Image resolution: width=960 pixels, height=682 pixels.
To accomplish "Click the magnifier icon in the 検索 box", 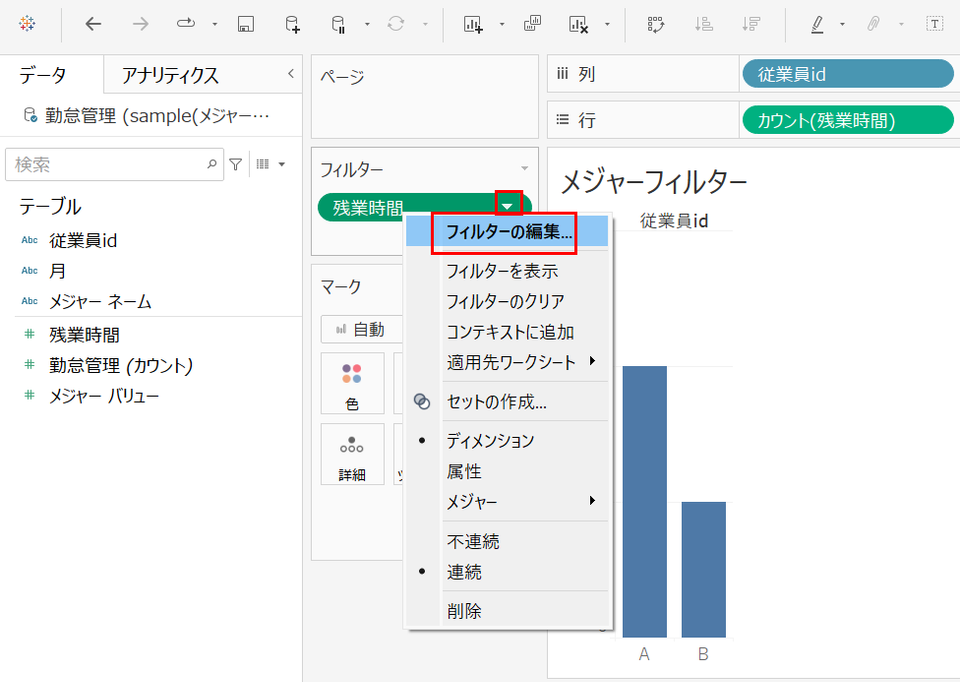I will click(x=212, y=164).
